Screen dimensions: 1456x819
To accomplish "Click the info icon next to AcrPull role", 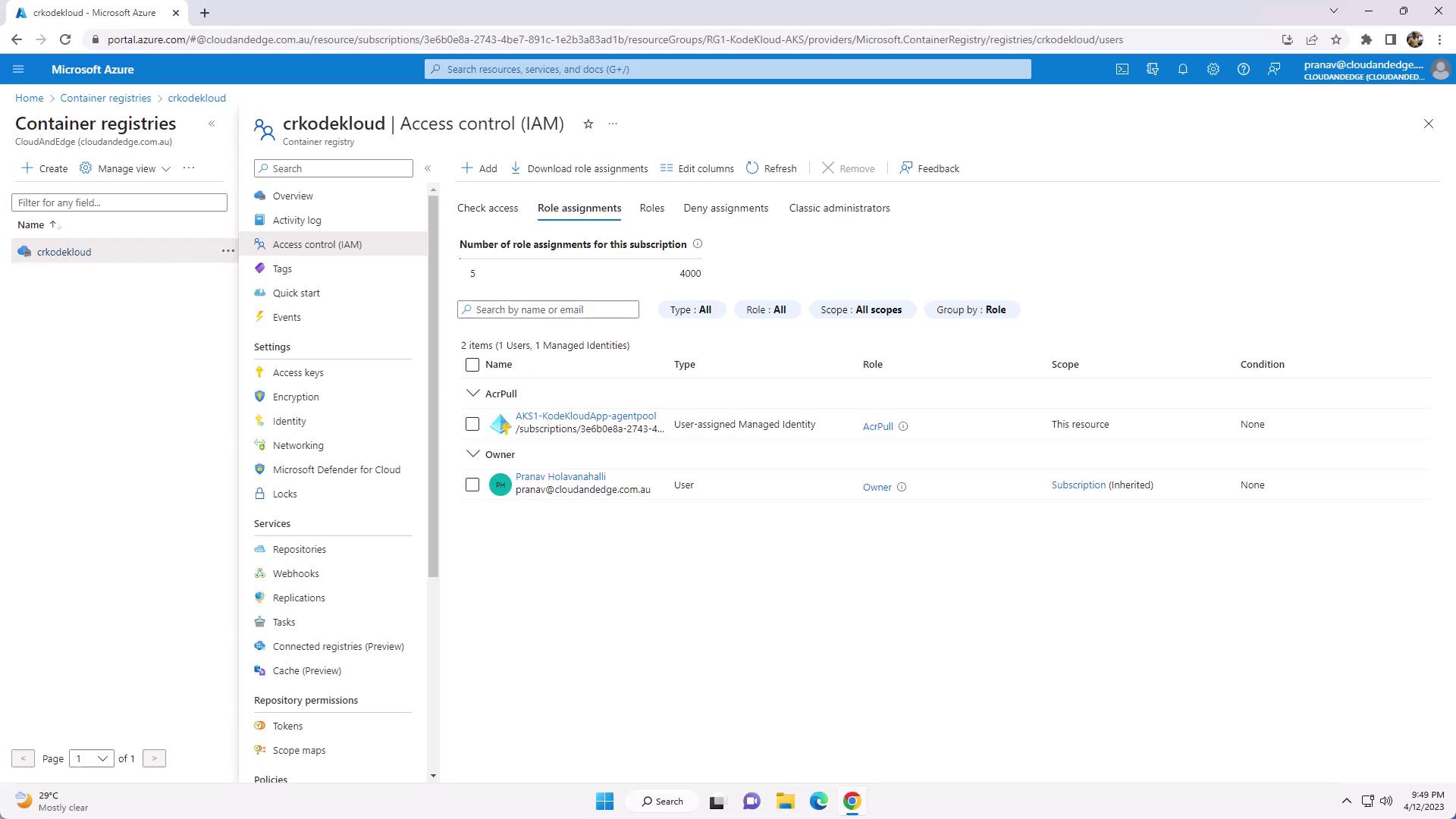I will click(x=903, y=426).
